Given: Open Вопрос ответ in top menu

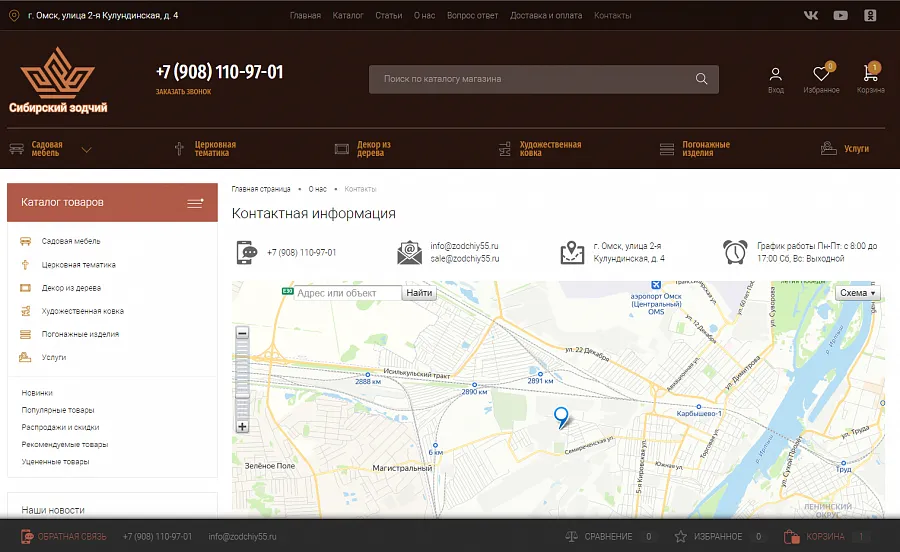Looking at the screenshot, I should (x=472, y=15).
